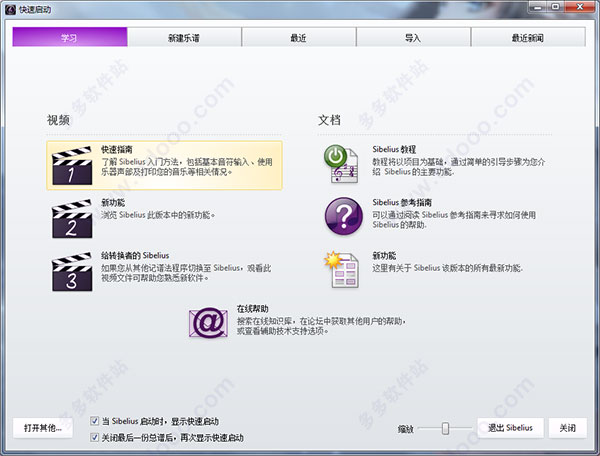Switch to the 导入 tab
Viewport: 600px width, 456px height.
(x=413, y=37)
